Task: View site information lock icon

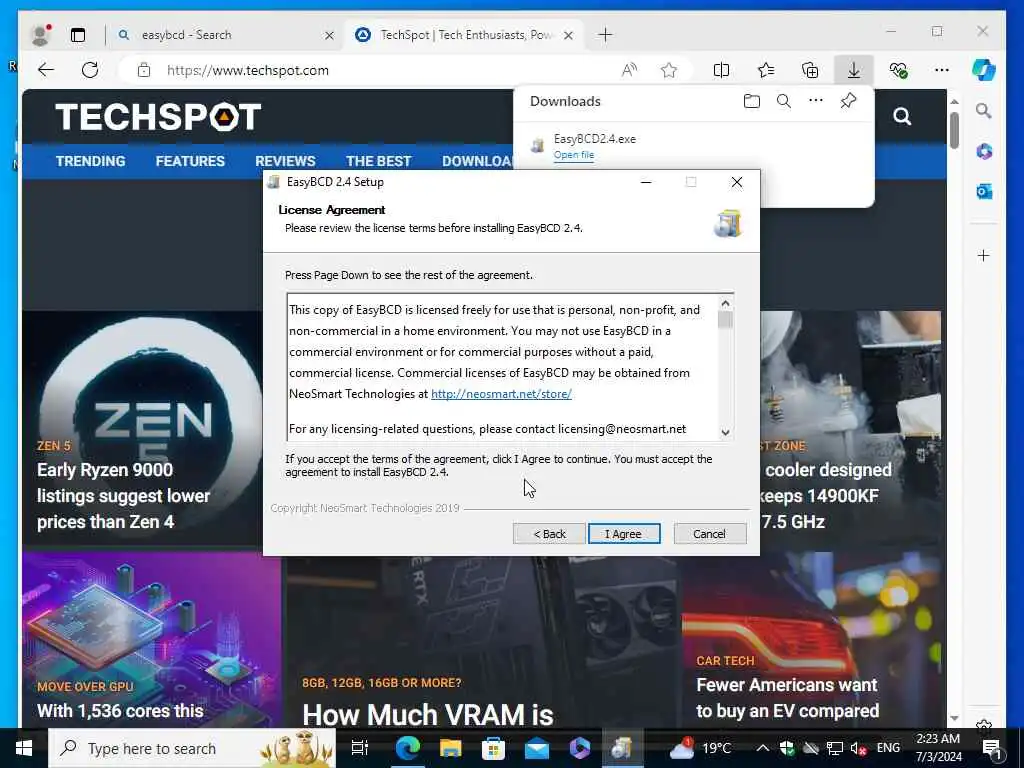Action: 144,70
